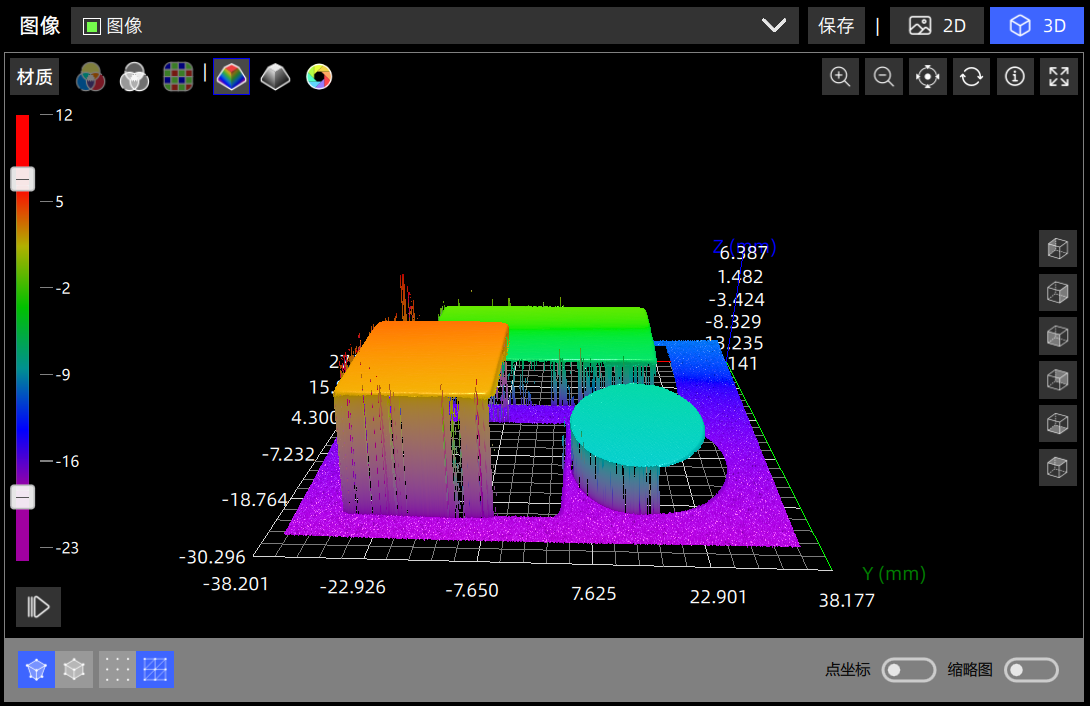The image size is (1090, 706).
Task: Click the Z axis value -8.329
Action: pyautogui.click(x=733, y=322)
